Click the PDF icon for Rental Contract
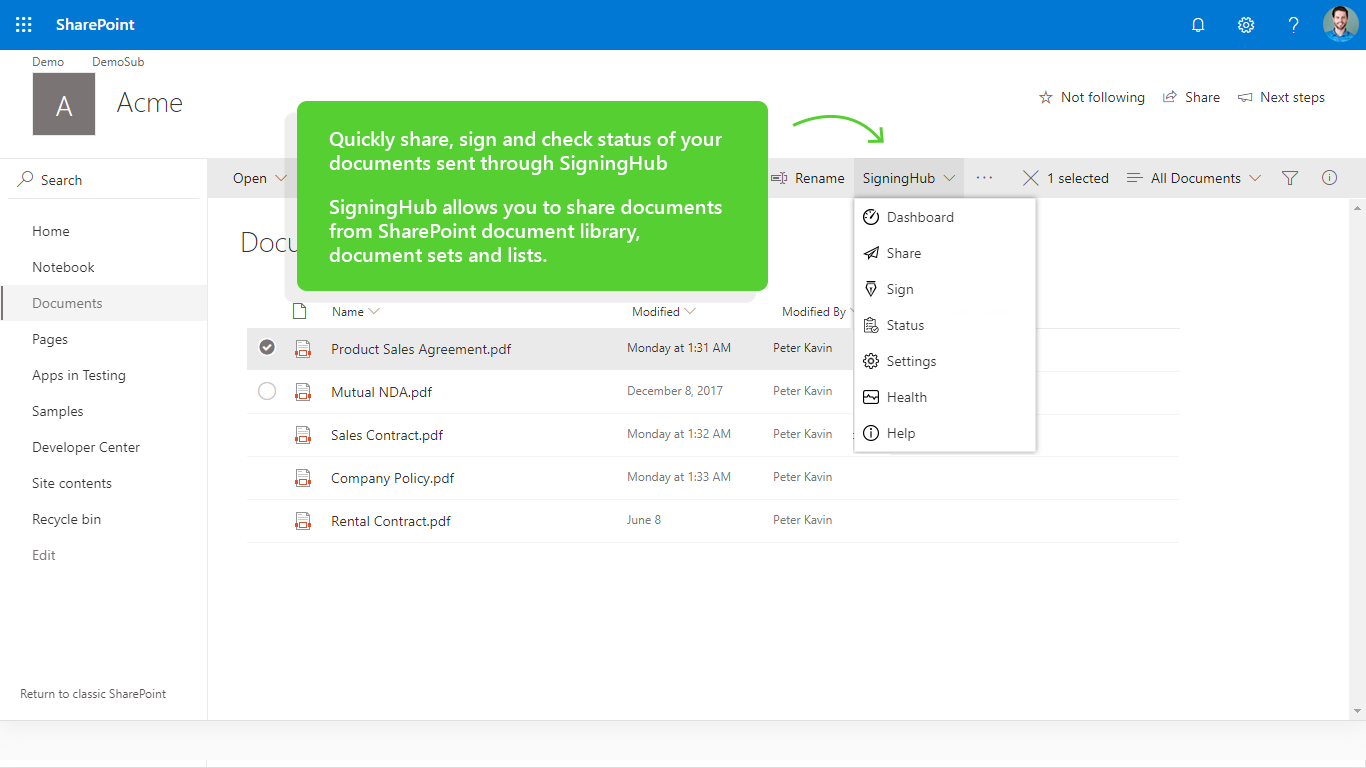The image size is (1366, 768). point(302,521)
